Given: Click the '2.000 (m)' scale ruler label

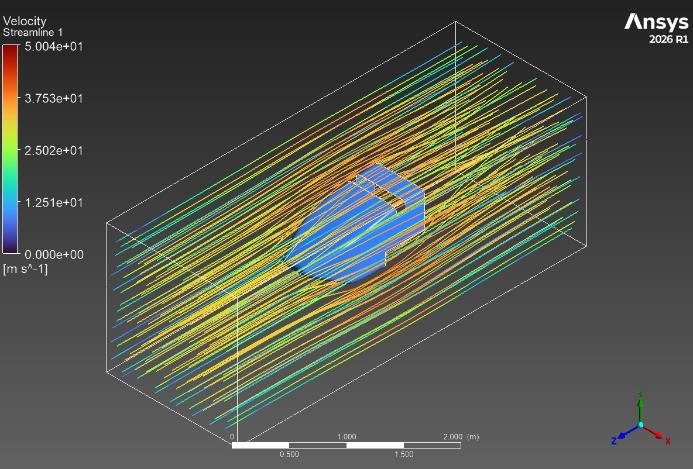Looking at the screenshot, I should (461, 437).
